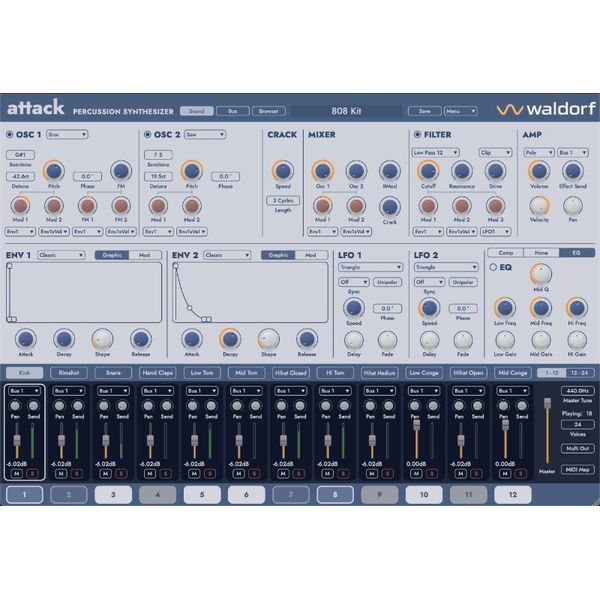This screenshot has height=600, width=600.
Task: Open the Amp Poly mode dropdown
Action: click(x=539, y=153)
